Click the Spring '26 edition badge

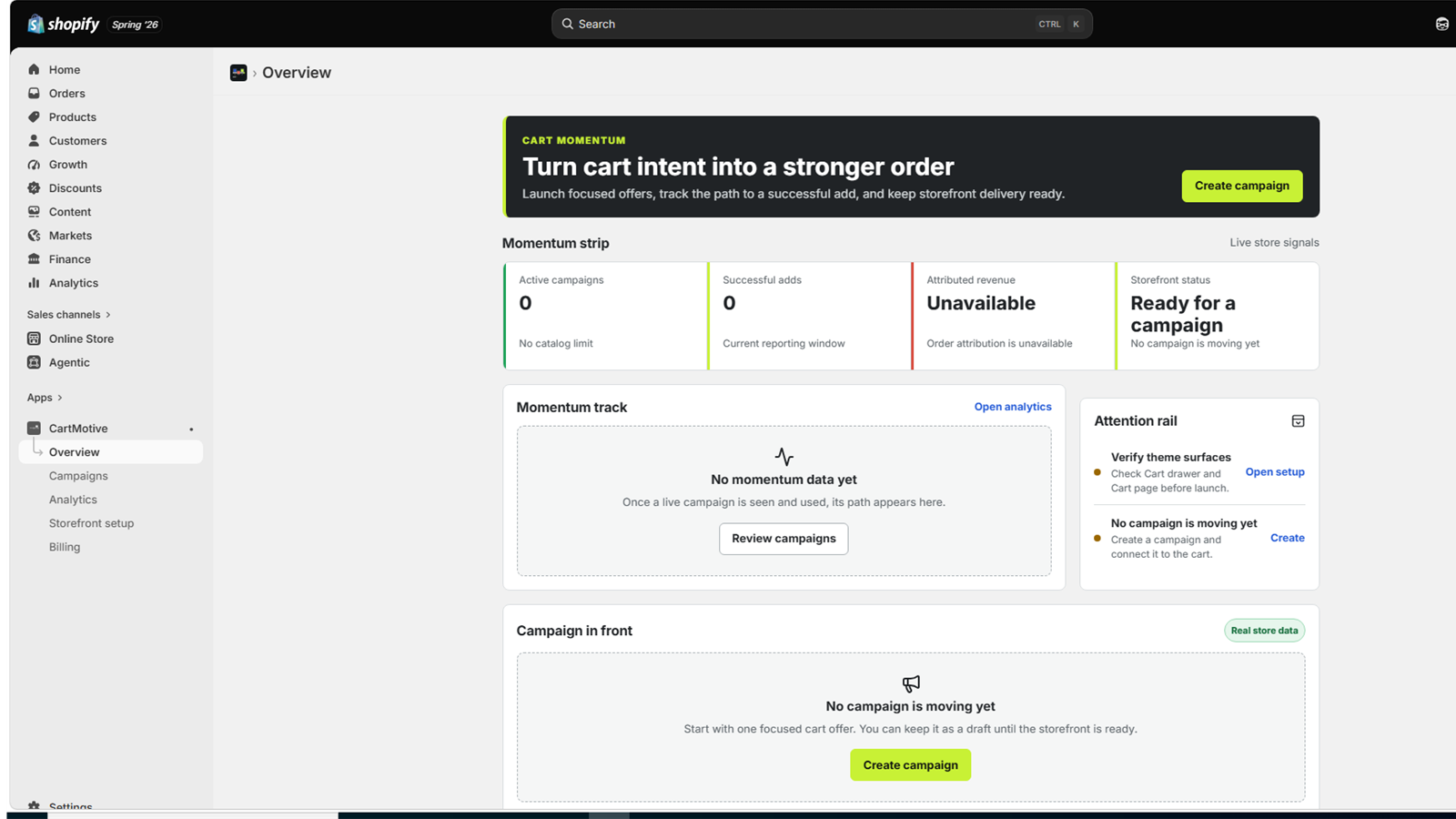pyautogui.click(x=135, y=25)
